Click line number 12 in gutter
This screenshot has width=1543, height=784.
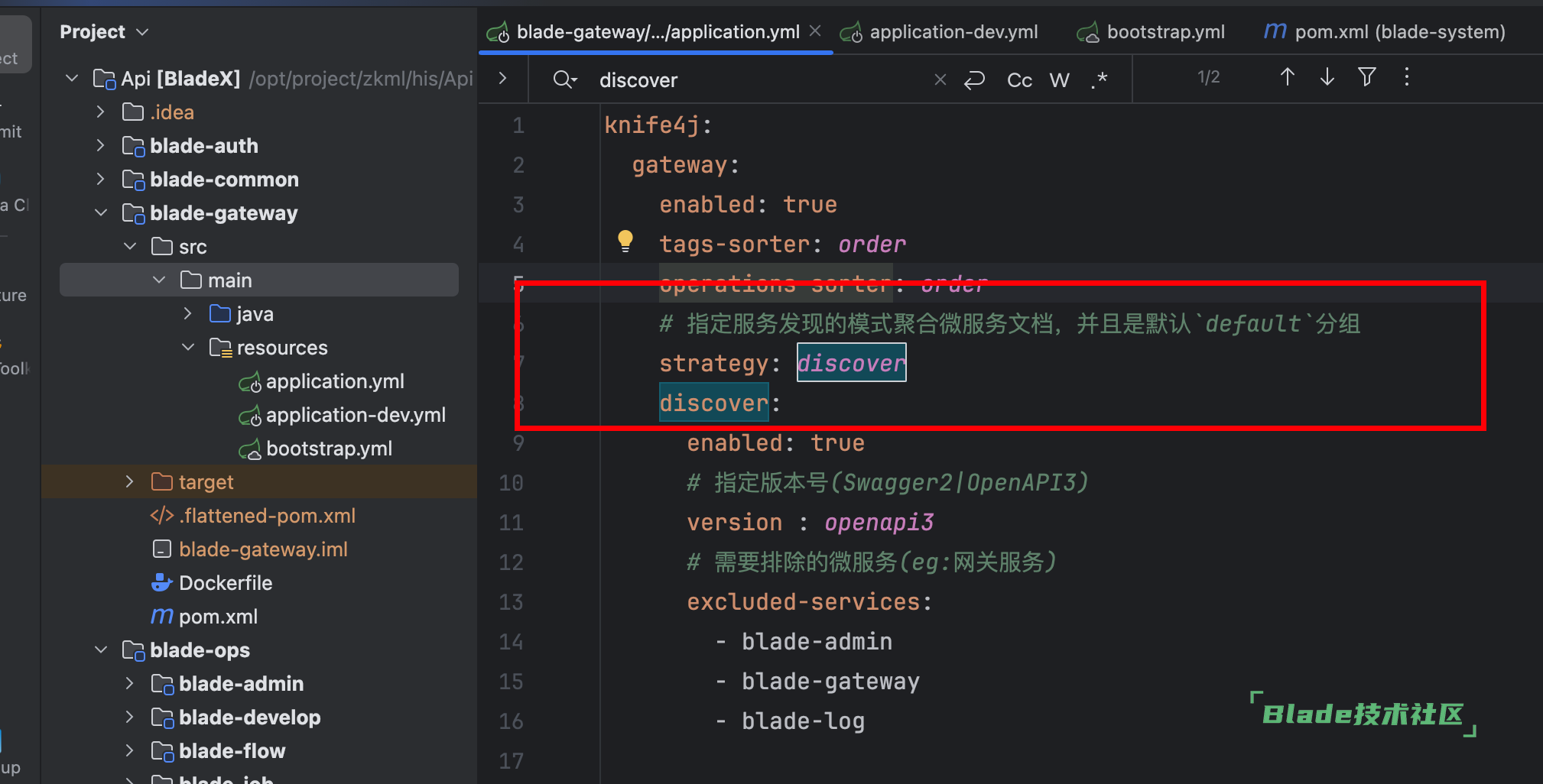tap(512, 562)
